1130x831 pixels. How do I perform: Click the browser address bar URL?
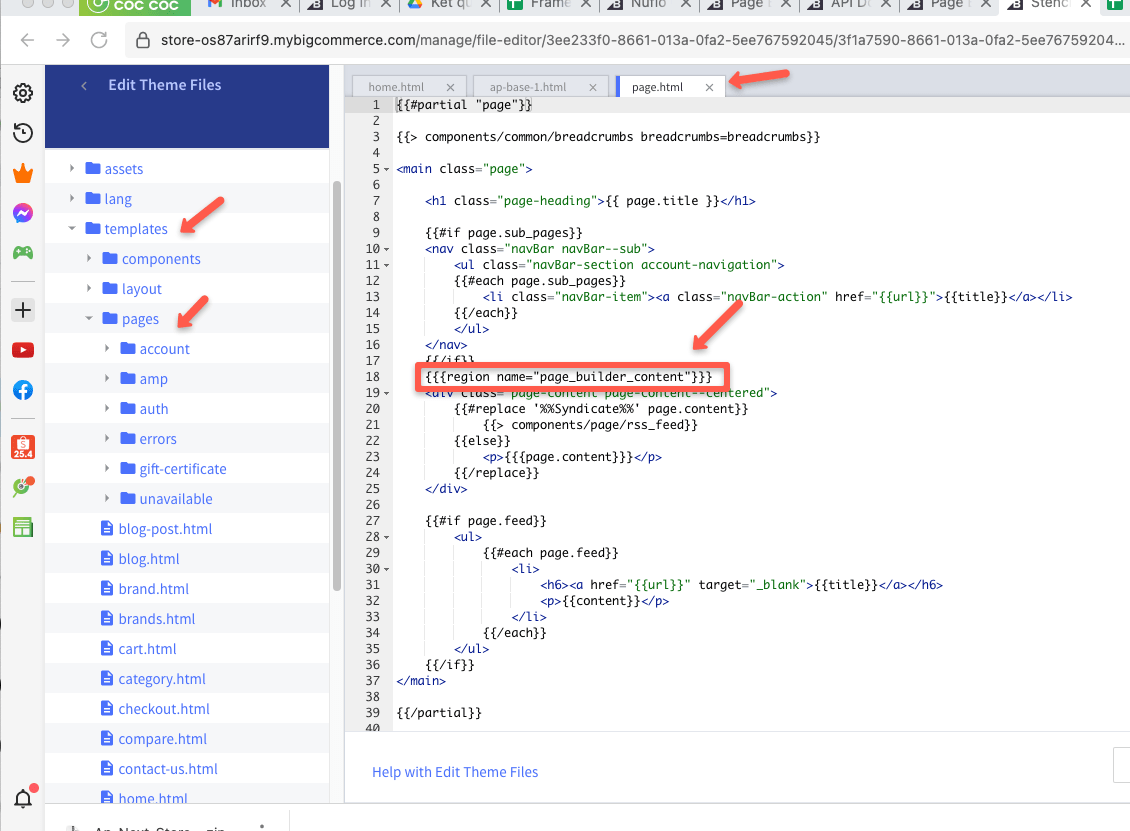coord(641,40)
